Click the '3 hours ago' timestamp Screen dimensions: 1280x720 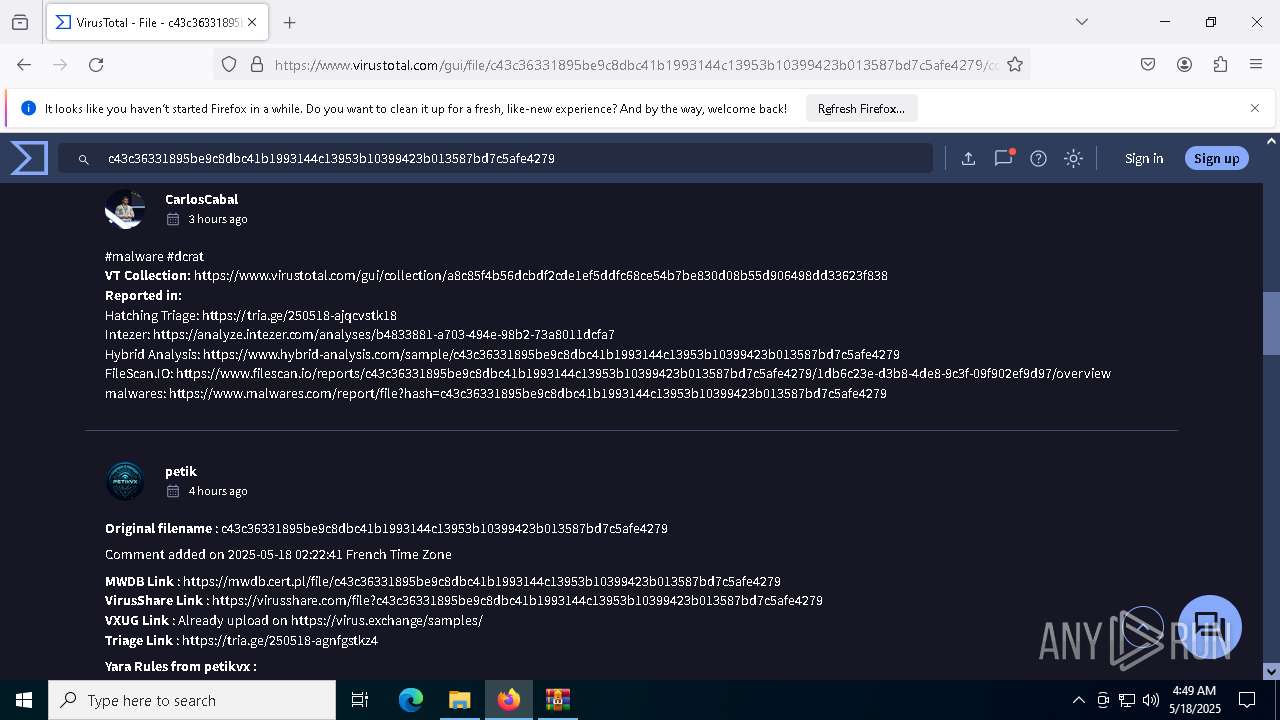tap(217, 219)
